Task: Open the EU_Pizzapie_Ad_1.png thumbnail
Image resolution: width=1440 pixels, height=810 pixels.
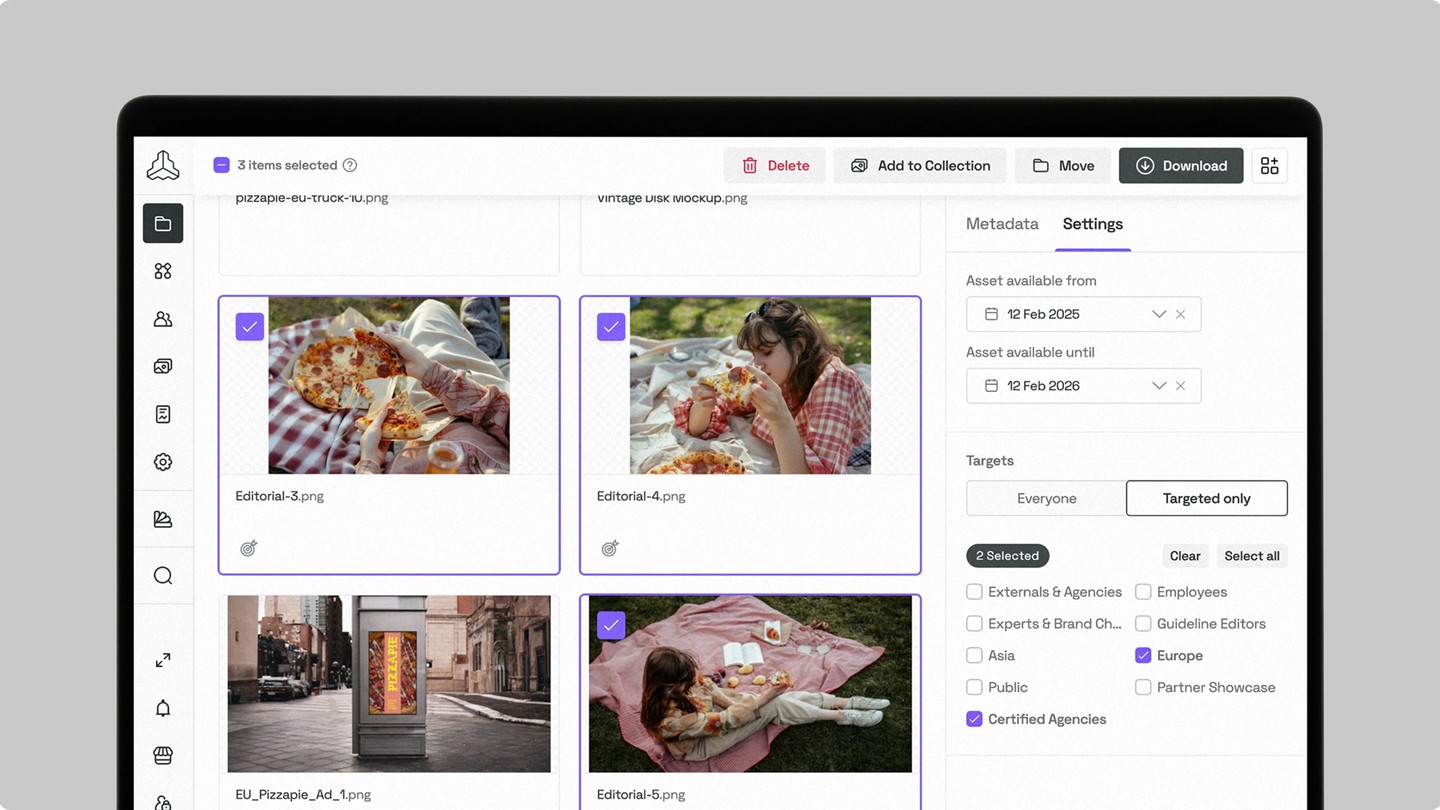Action: [388, 683]
